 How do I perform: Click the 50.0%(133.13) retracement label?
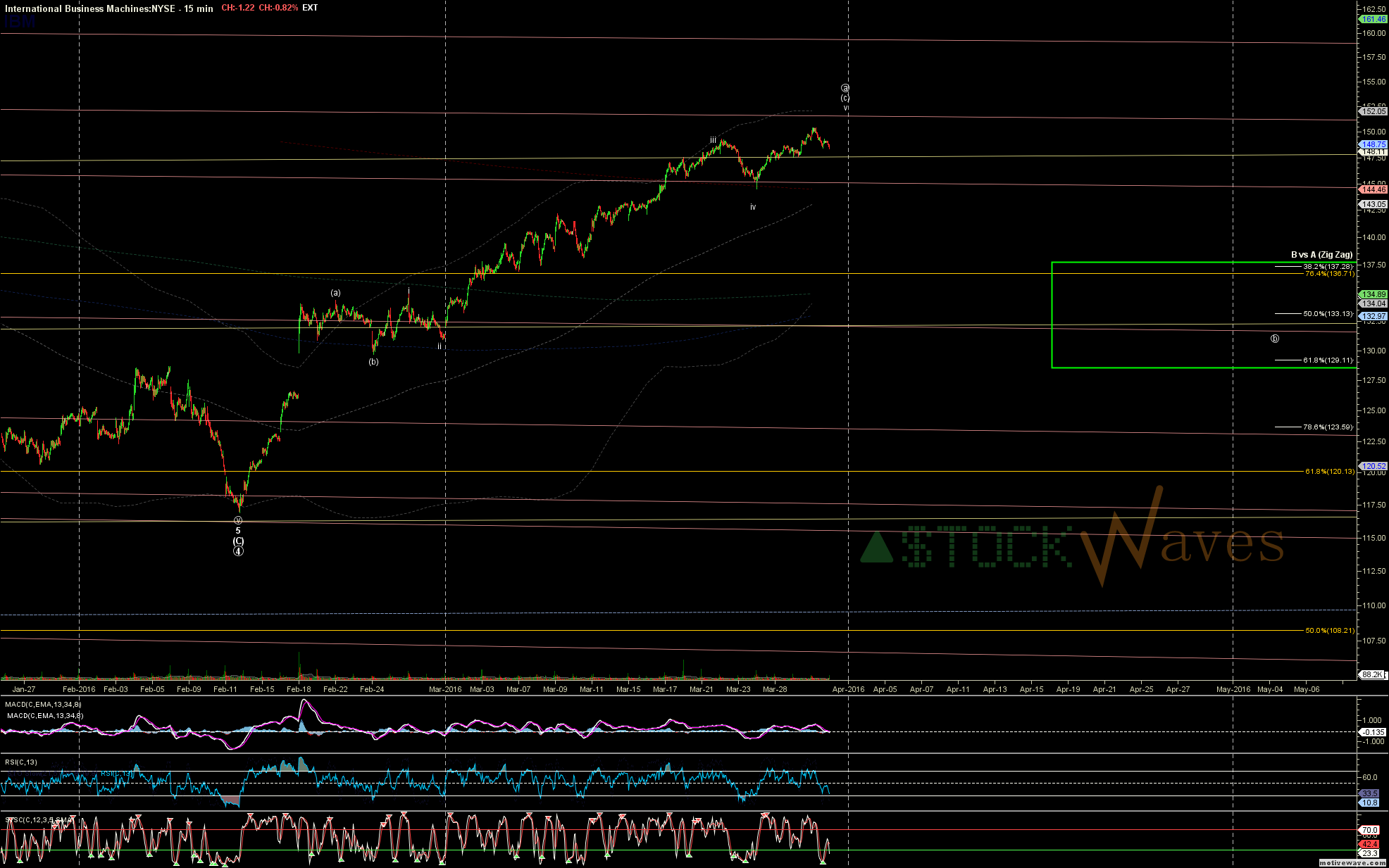(x=1328, y=314)
